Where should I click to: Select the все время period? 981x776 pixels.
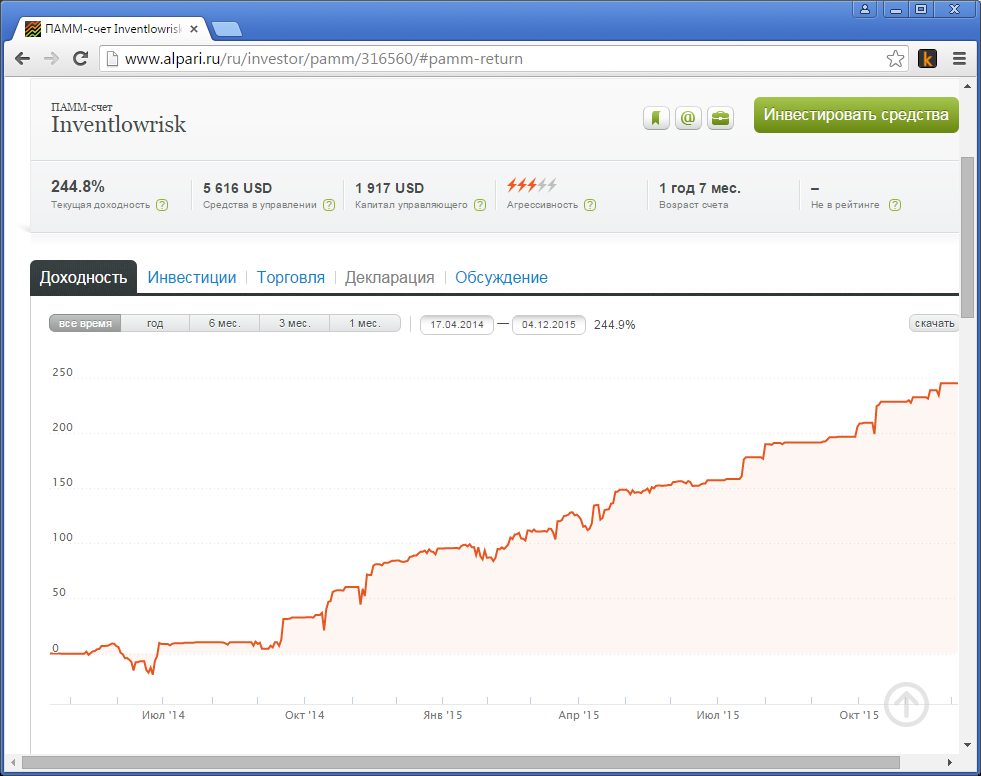tap(85, 324)
